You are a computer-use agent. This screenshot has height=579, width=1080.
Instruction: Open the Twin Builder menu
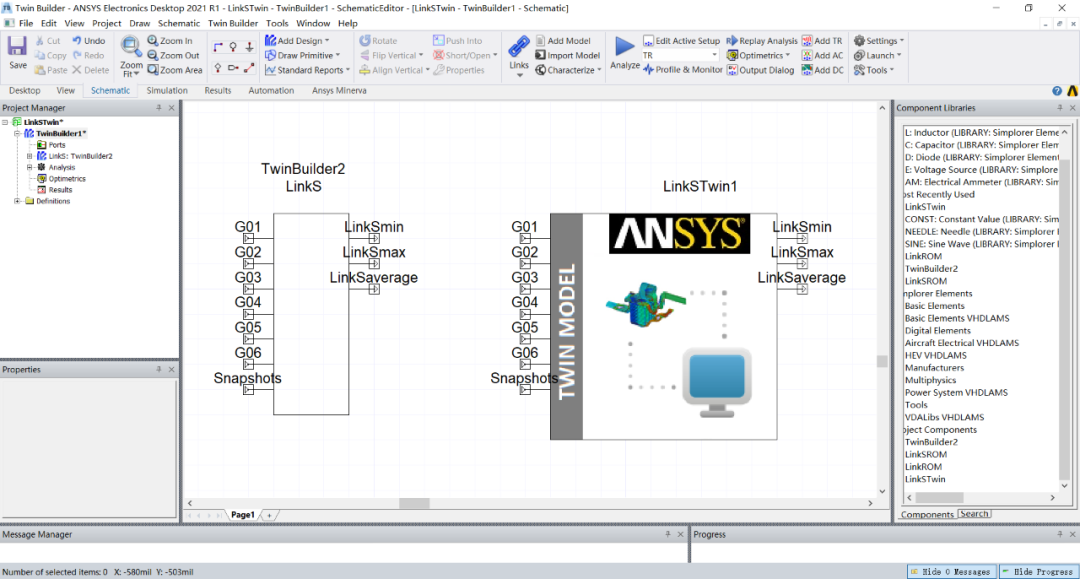tap(233, 23)
